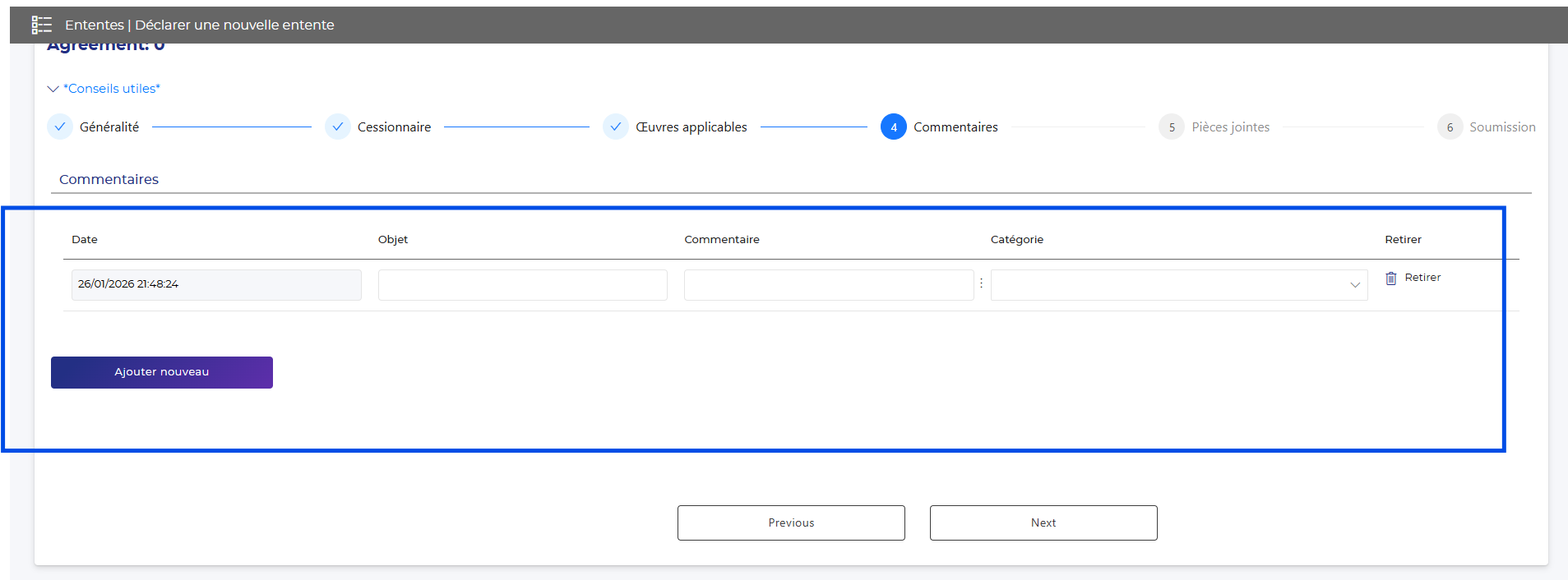Open the Catégorie dropdown field
Viewport: 1568px width, 580px height.
point(1168,285)
